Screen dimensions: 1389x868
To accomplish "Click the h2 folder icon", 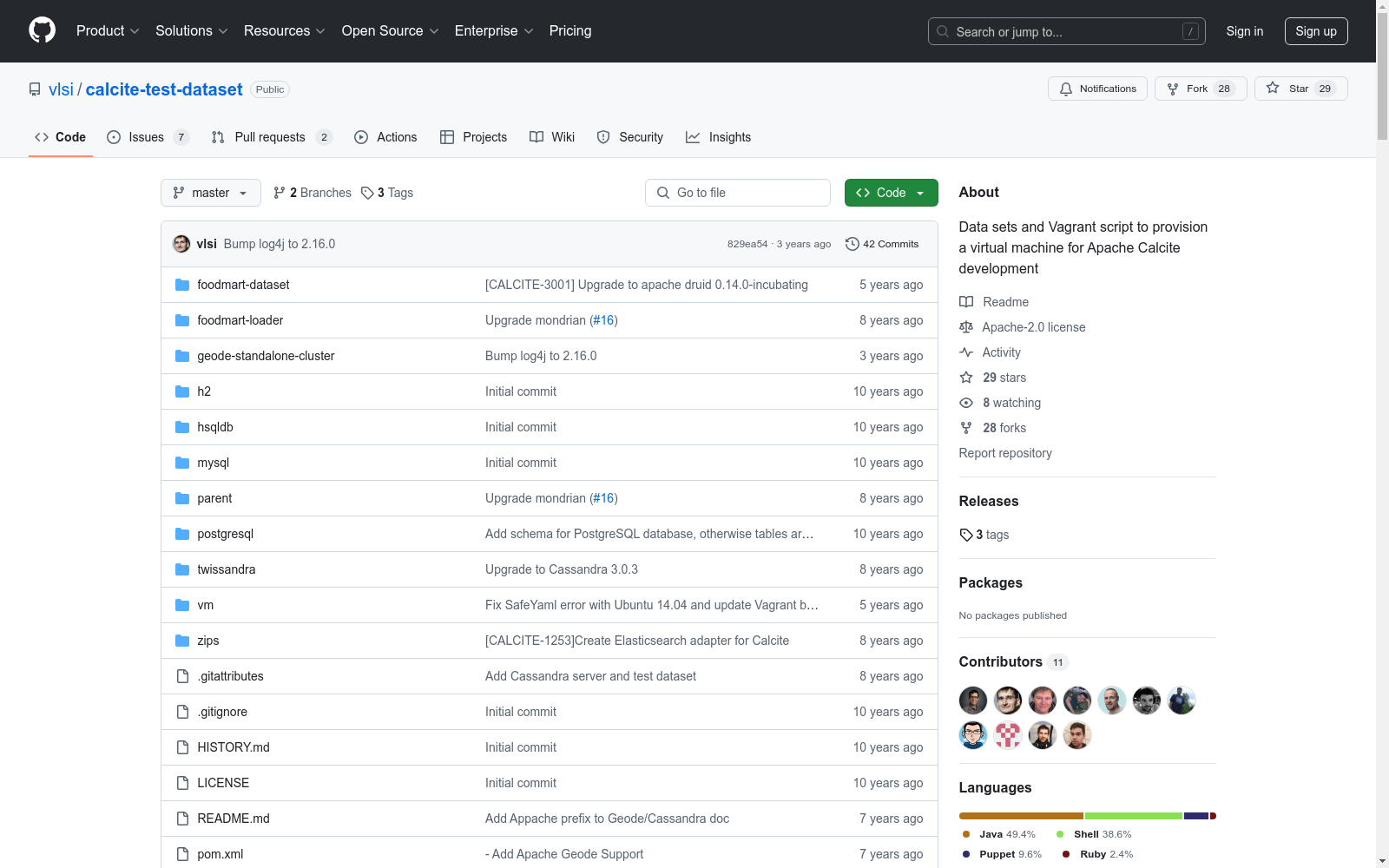I will 182,391.
